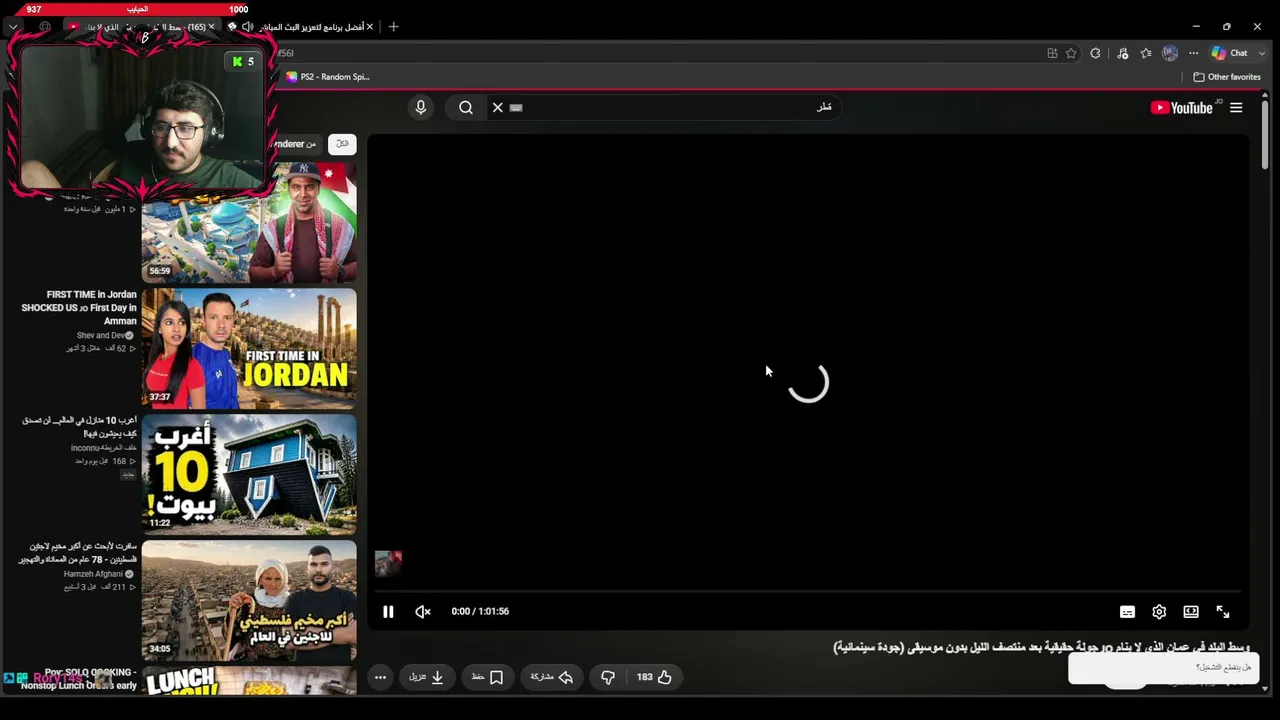The height and width of the screenshot is (720, 1280).
Task: Go to YouTube home via logo
Action: pyautogui.click(x=1182, y=108)
